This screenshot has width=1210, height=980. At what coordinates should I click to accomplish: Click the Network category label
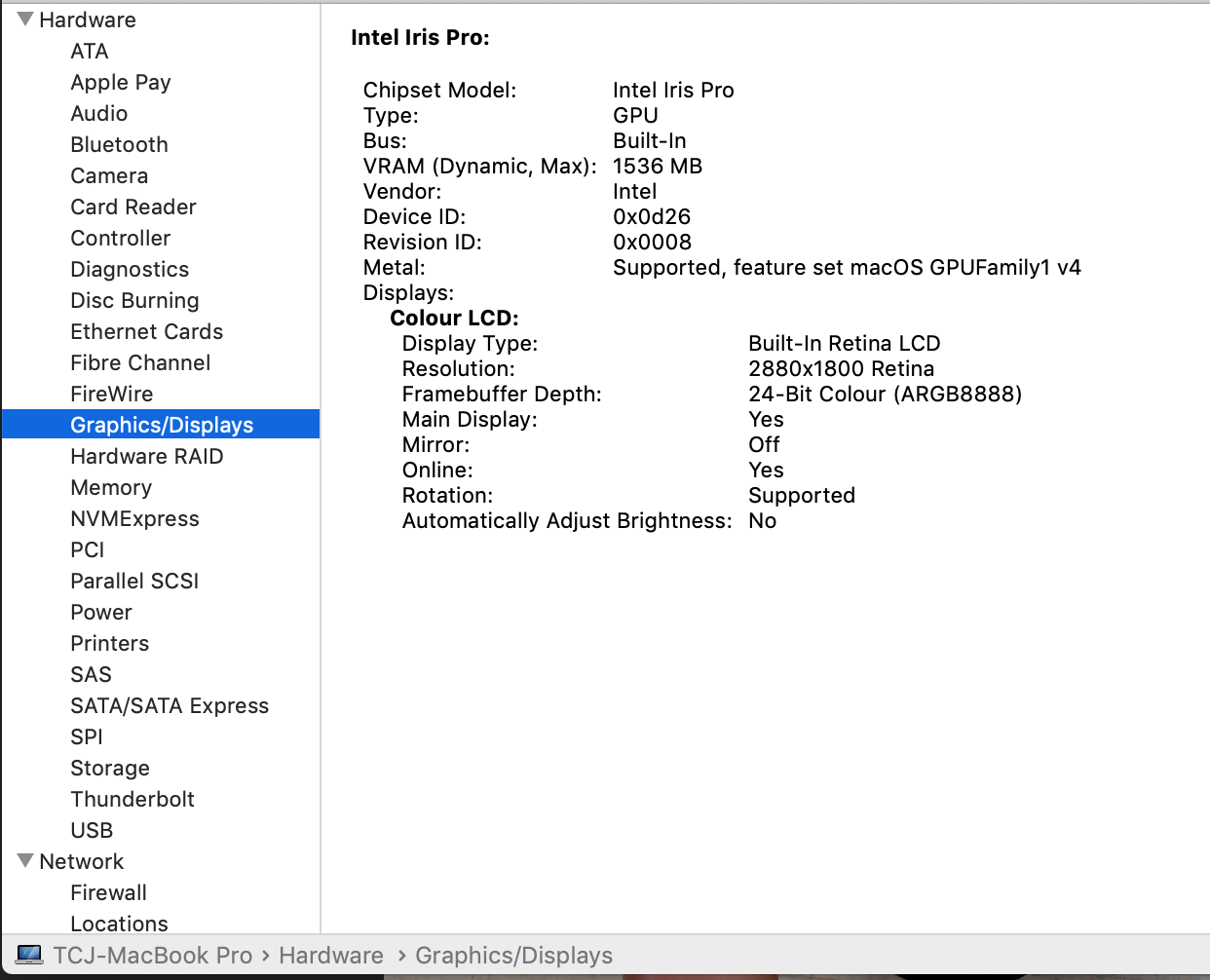click(82, 861)
